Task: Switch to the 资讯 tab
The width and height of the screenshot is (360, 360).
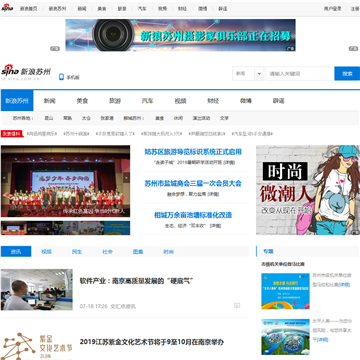Action: 16,252
